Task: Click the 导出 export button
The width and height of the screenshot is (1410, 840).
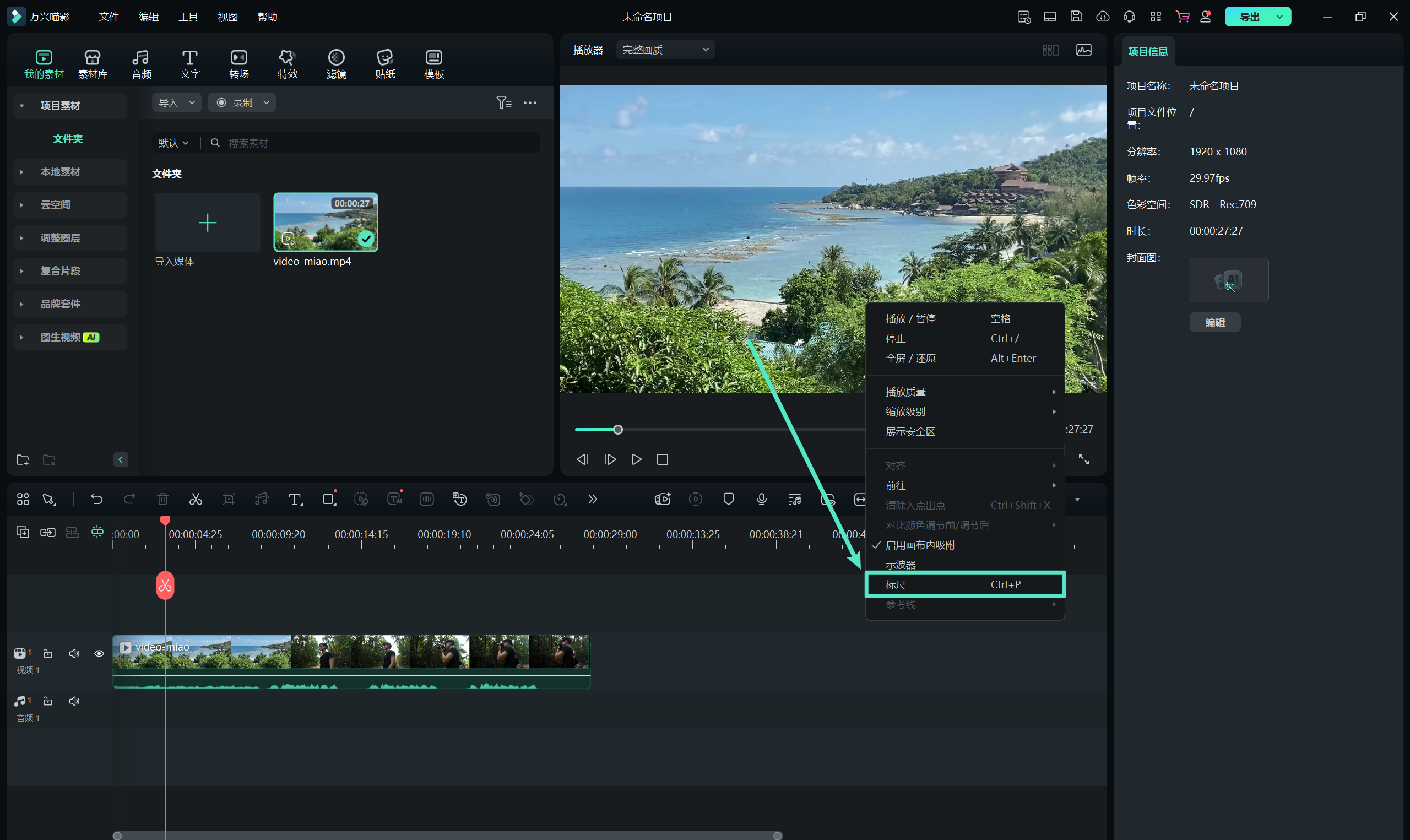Action: [x=1249, y=17]
